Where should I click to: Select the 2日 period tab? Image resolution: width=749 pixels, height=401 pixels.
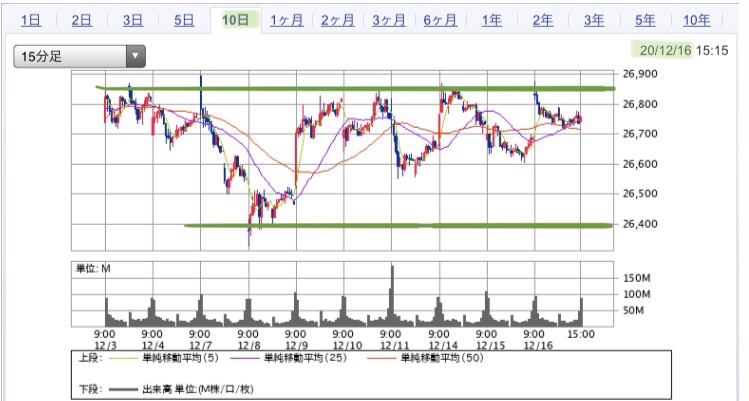(82, 20)
